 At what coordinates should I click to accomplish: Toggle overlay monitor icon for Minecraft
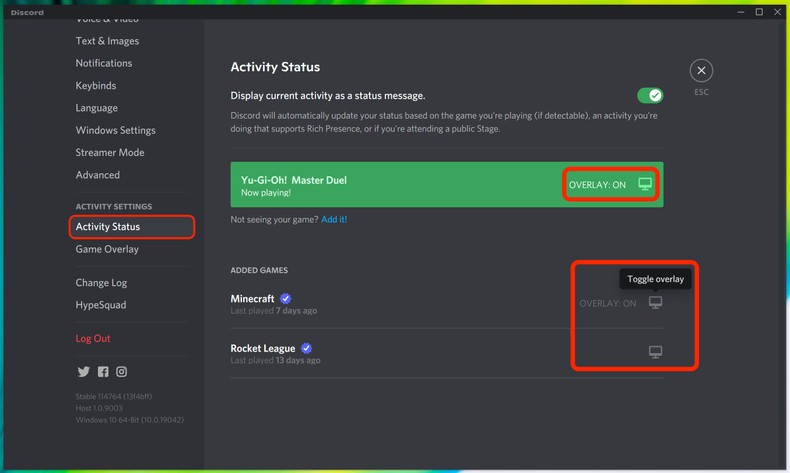655,303
